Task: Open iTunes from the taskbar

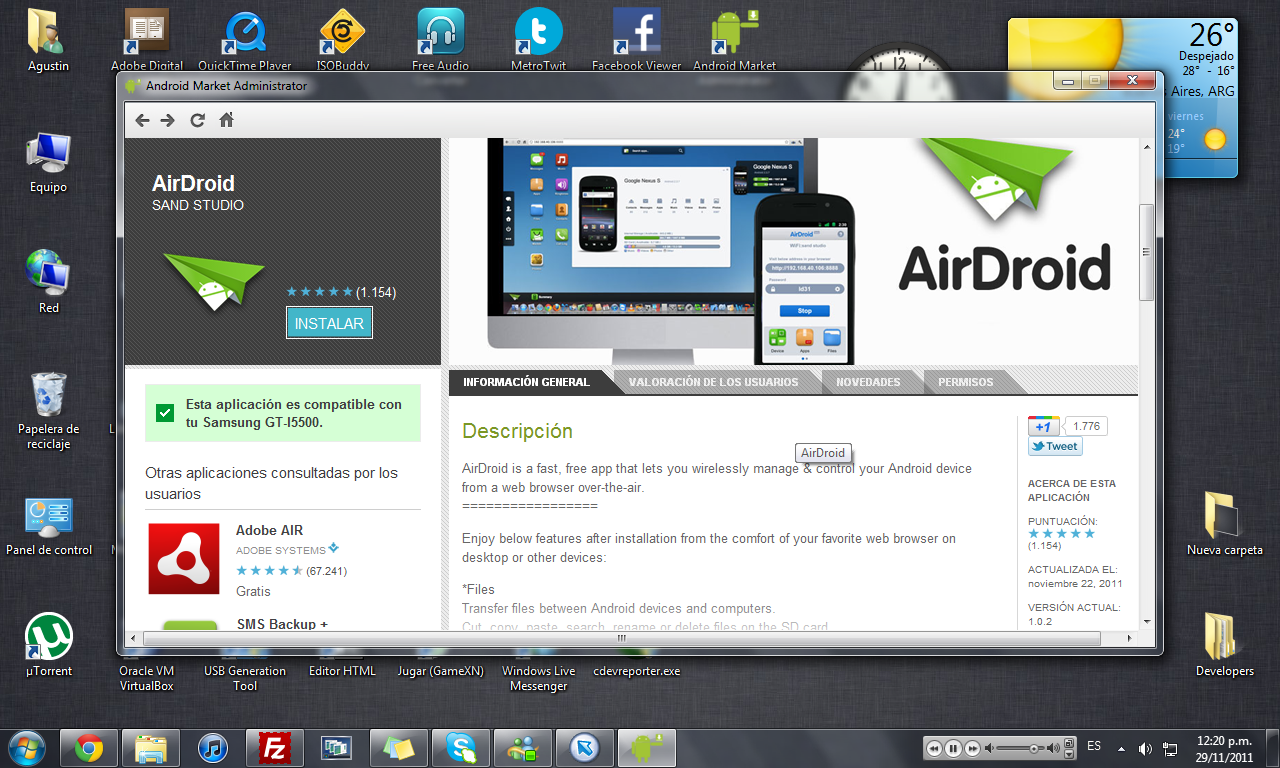Action: click(x=213, y=747)
